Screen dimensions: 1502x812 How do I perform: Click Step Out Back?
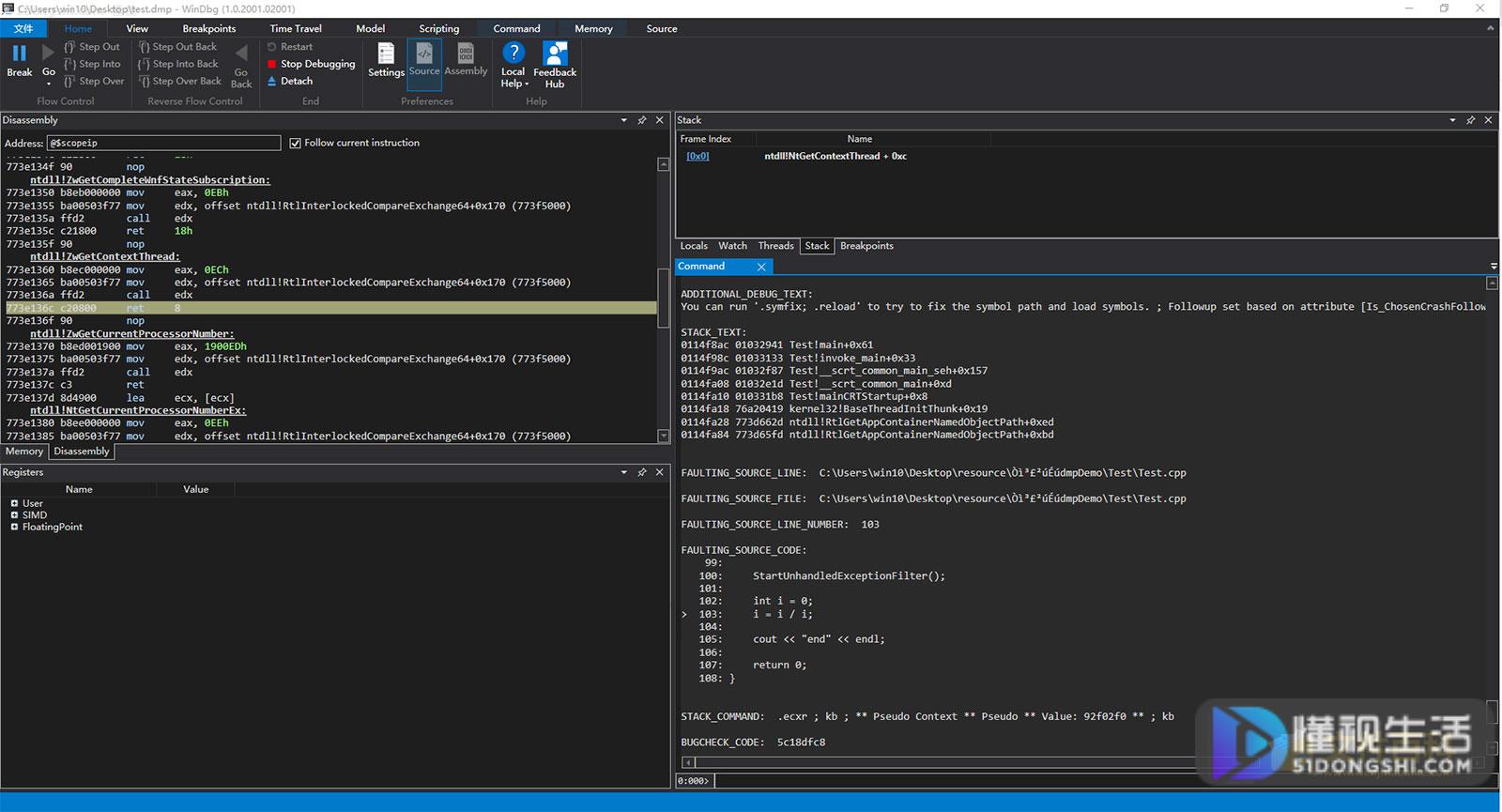pyautogui.click(x=177, y=47)
